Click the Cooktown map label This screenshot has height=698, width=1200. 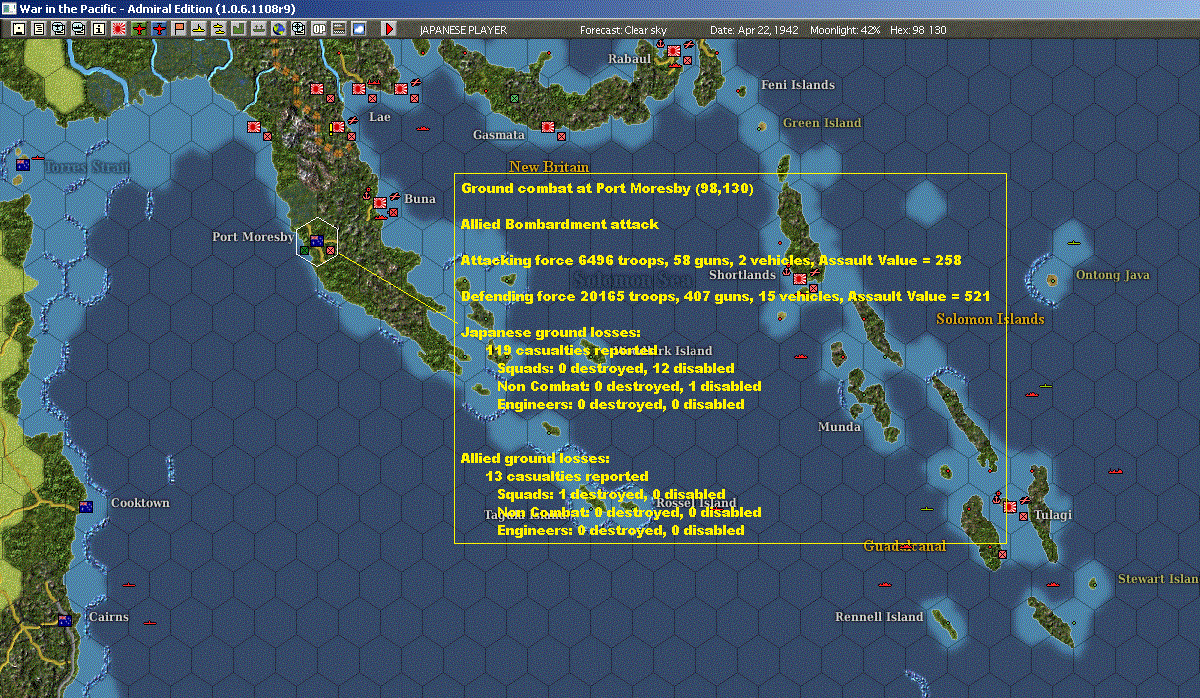(140, 503)
